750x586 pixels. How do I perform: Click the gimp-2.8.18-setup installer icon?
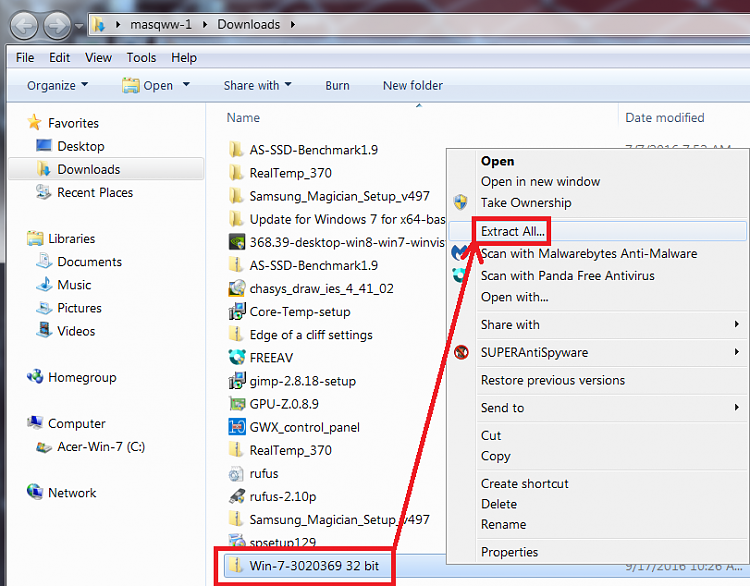click(237, 381)
